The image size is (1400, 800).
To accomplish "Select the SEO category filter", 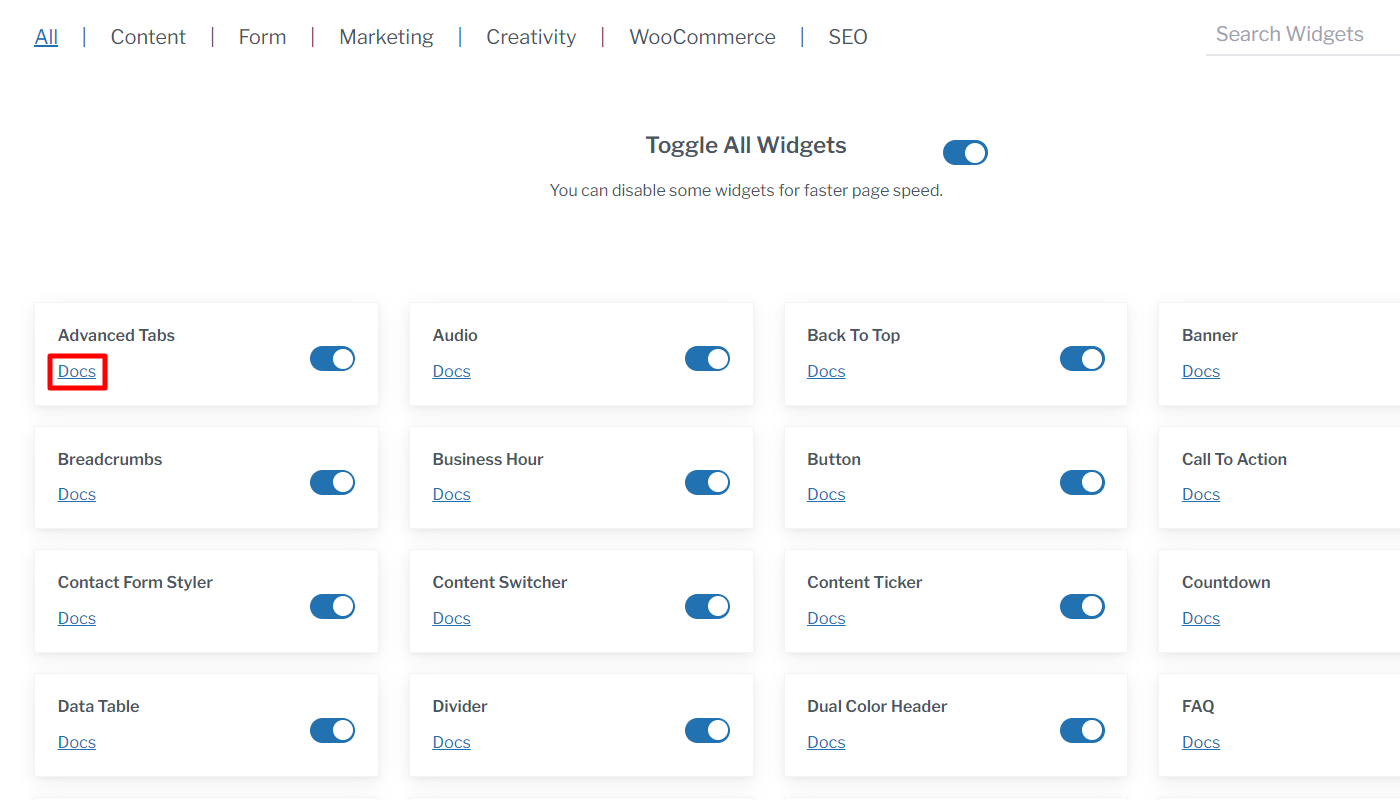I will (847, 36).
